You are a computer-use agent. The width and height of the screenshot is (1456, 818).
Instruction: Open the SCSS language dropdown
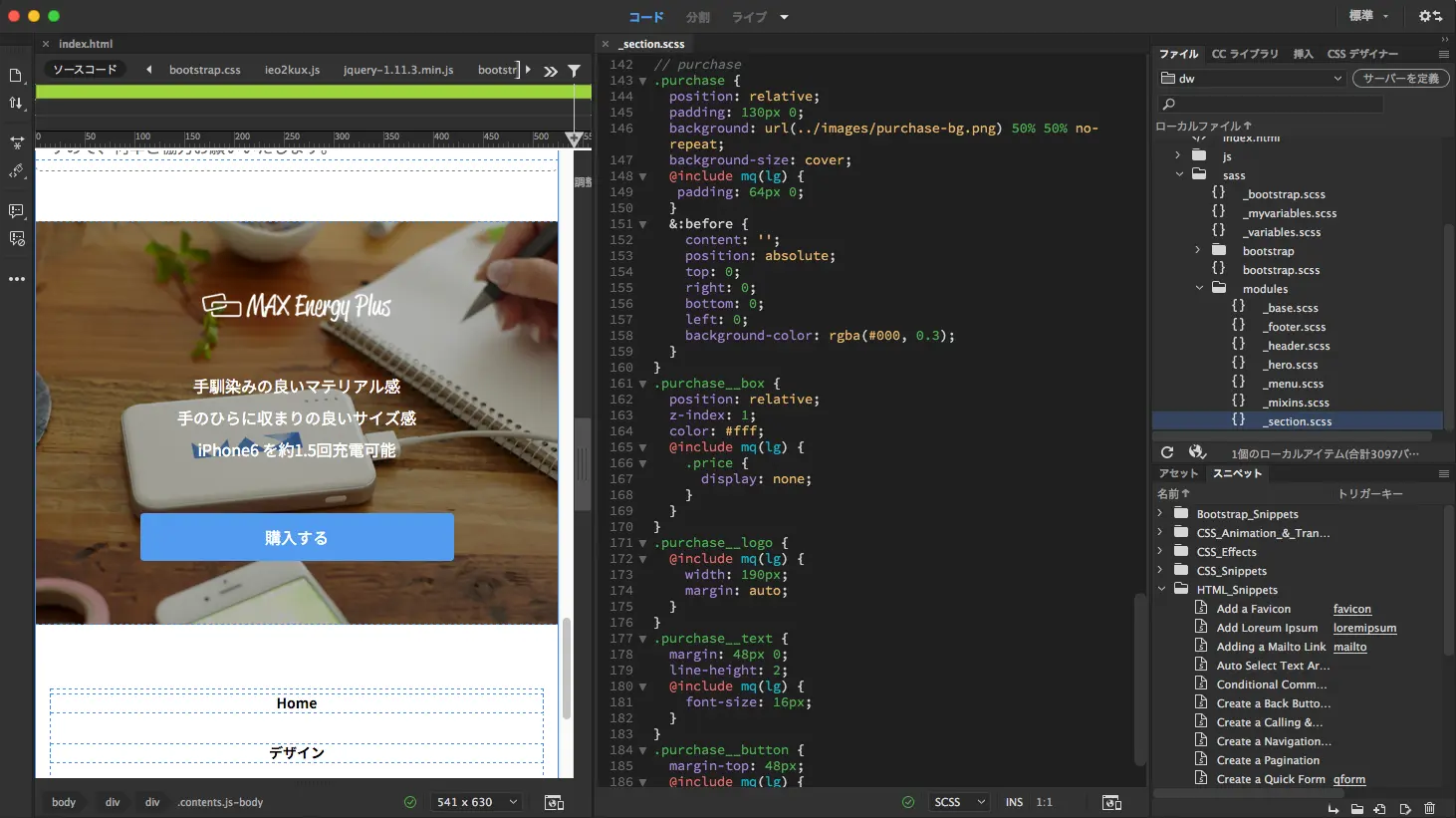click(x=959, y=802)
